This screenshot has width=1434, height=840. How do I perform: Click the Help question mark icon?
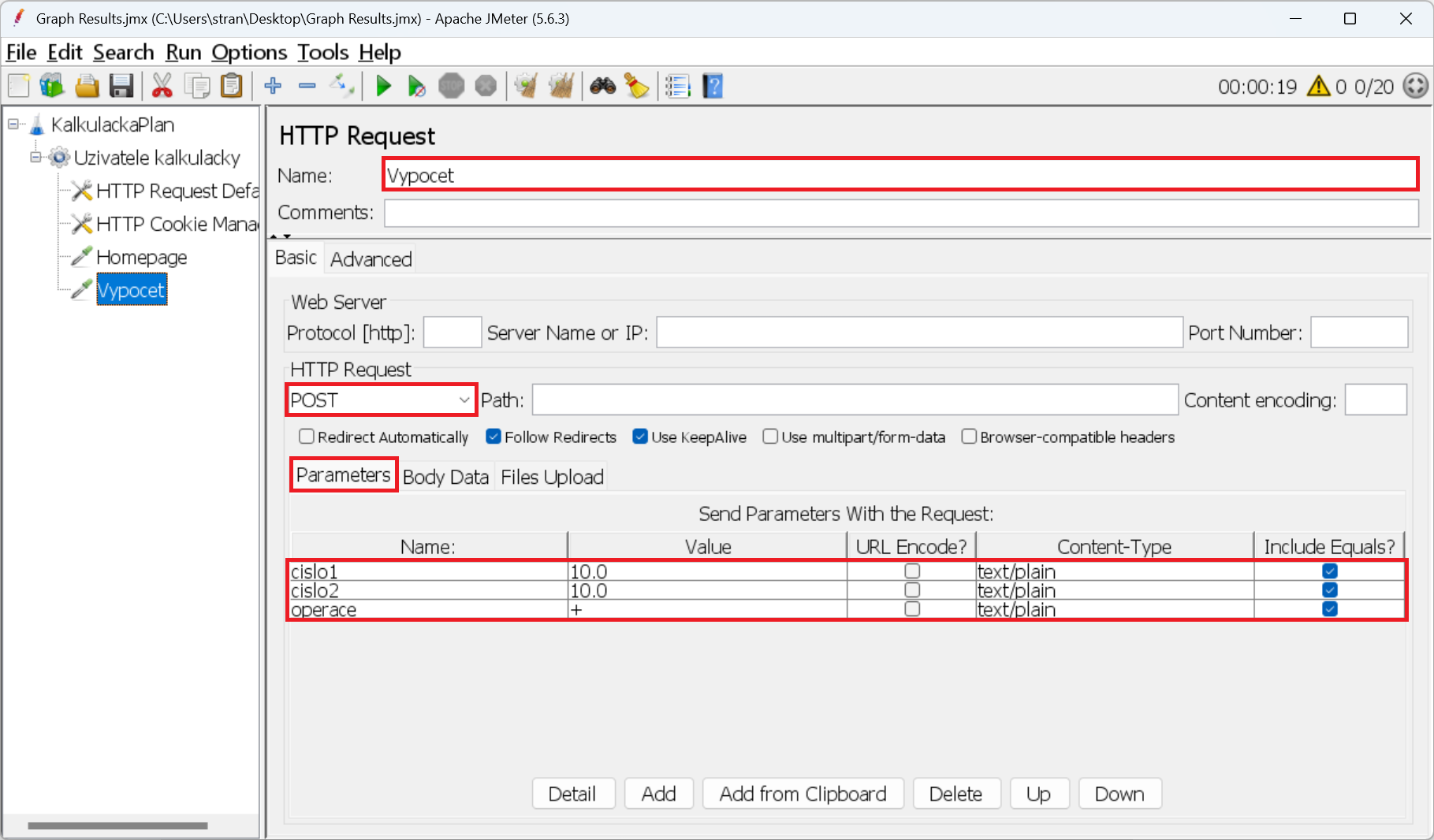click(x=713, y=86)
